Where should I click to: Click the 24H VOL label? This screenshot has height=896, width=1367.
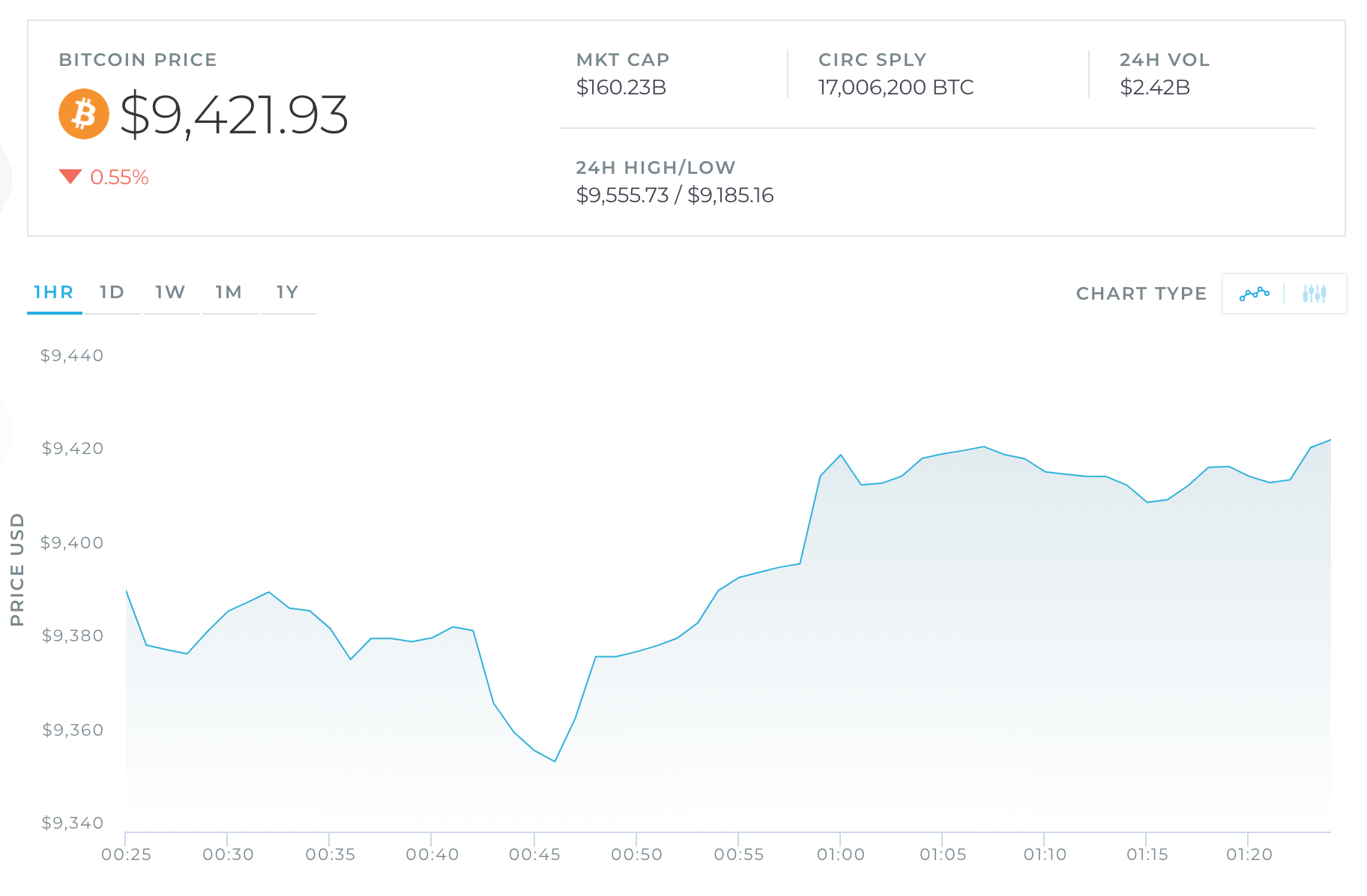[1165, 60]
